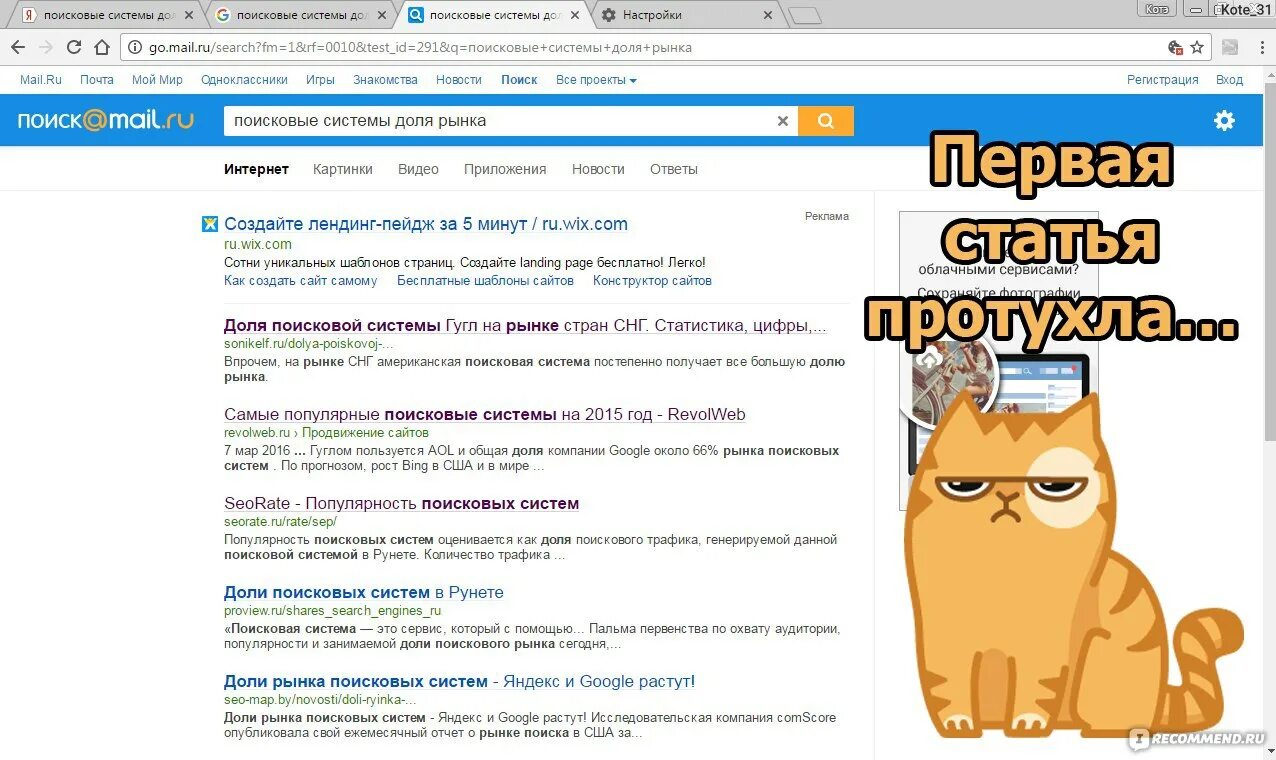Open Новости in the top portal bar
The image size is (1276, 760).
(x=459, y=80)
